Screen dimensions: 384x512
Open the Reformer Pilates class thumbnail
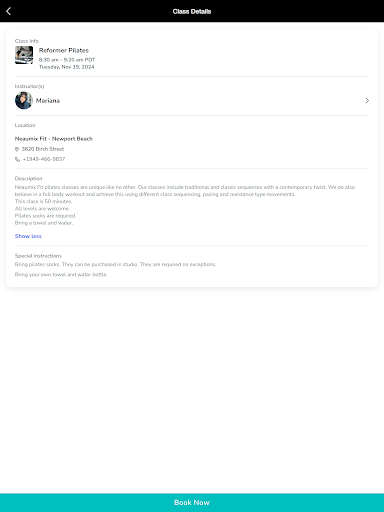pyautogui.click(x=24, y=55)
